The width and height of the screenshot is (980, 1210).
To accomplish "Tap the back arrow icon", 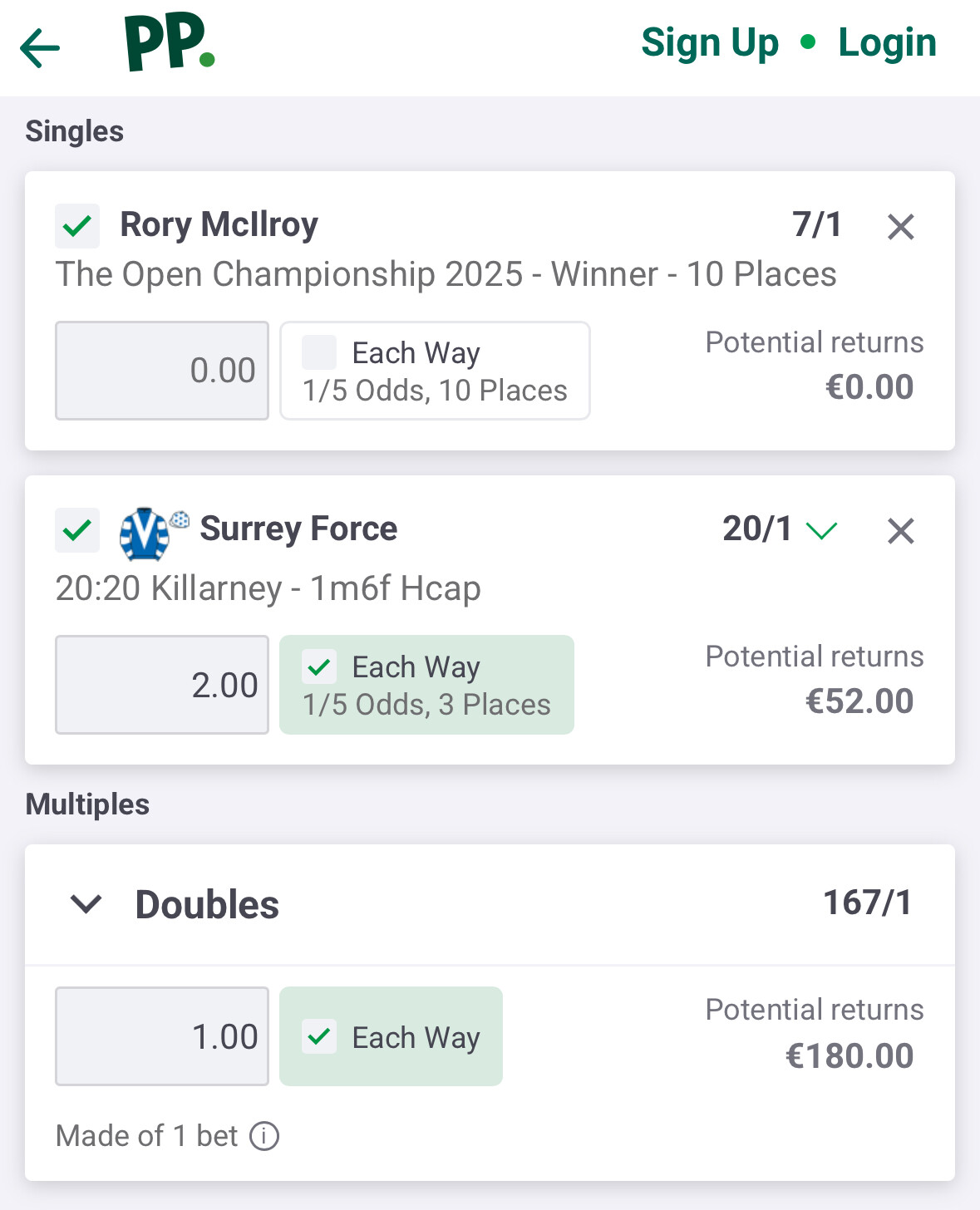I will click(40, 47).
